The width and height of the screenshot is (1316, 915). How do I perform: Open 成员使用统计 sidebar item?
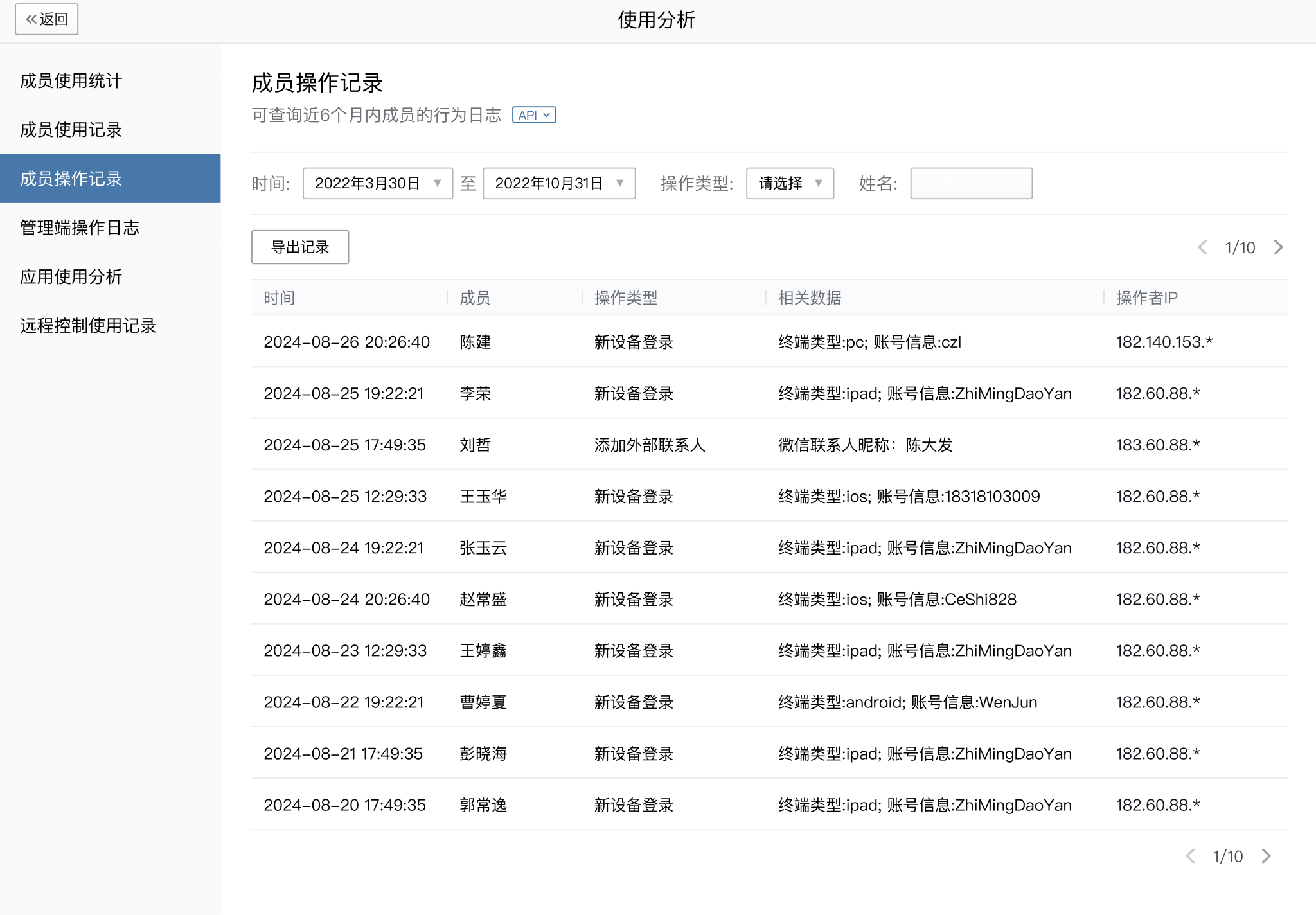(71, 81)
